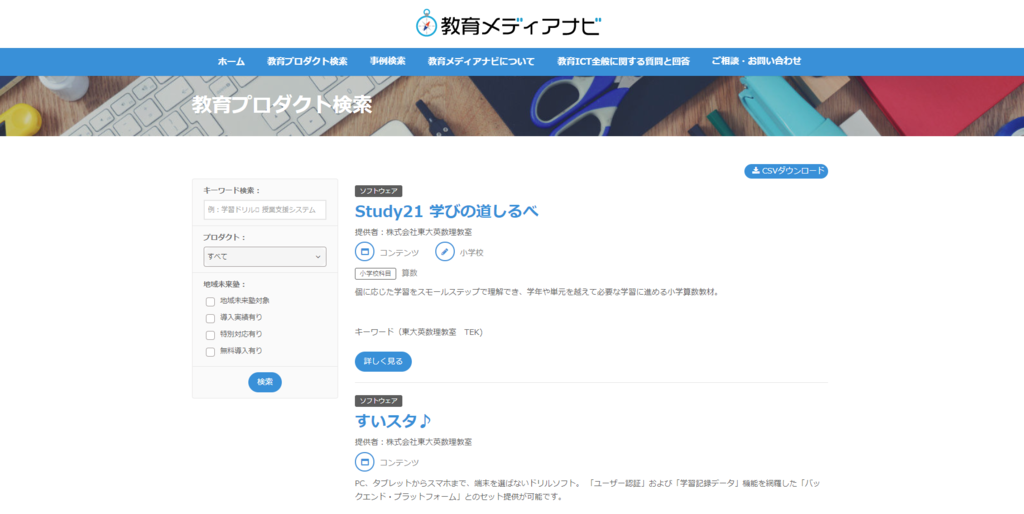The image size is (1024, 514).
Task: Check the 導入実績有り checkbox
Action: [x=210, y=319]
